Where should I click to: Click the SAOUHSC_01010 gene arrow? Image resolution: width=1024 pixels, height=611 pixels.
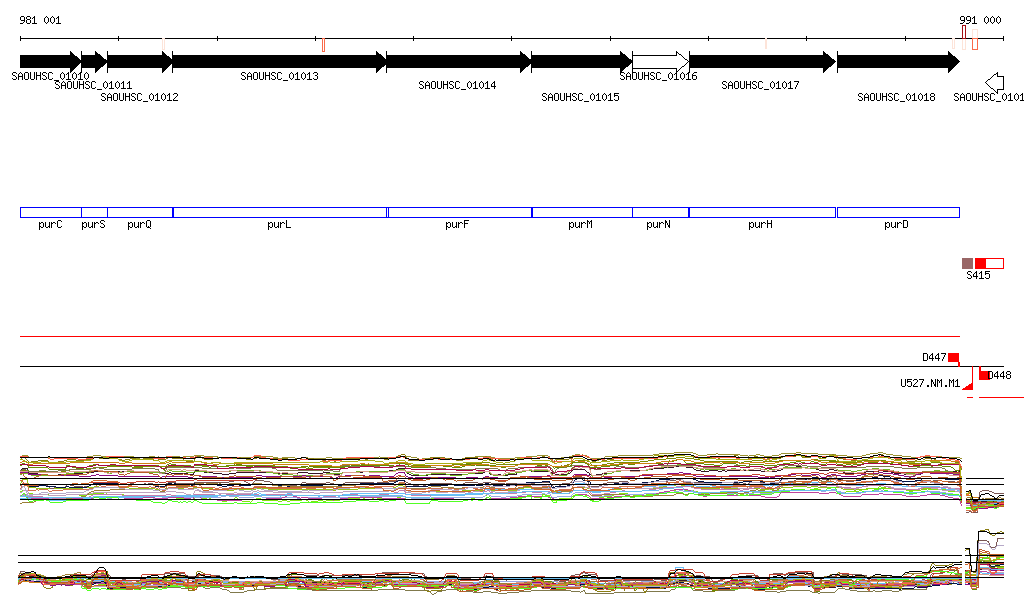point(50,62)
